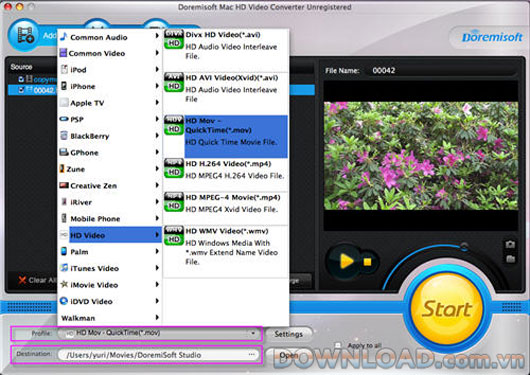
Task: Click the iDVD Video disc icon
Action: [x=64, y=301]
